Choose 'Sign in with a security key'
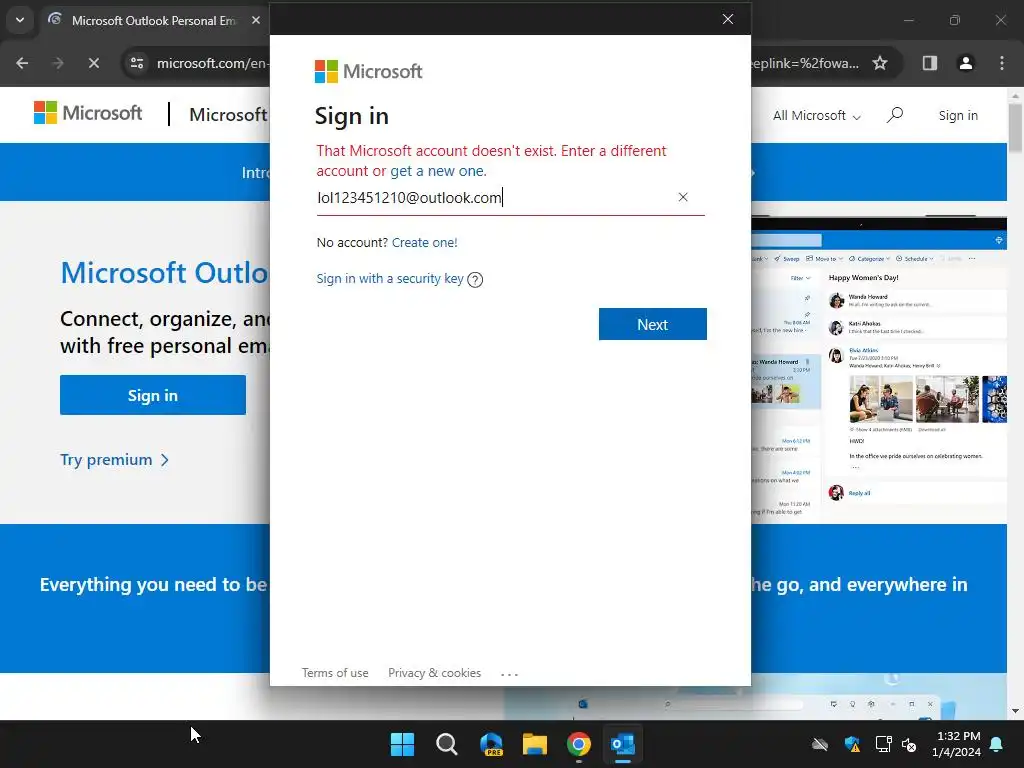Viewport: 1024px width, 768px height. (390, 279)
